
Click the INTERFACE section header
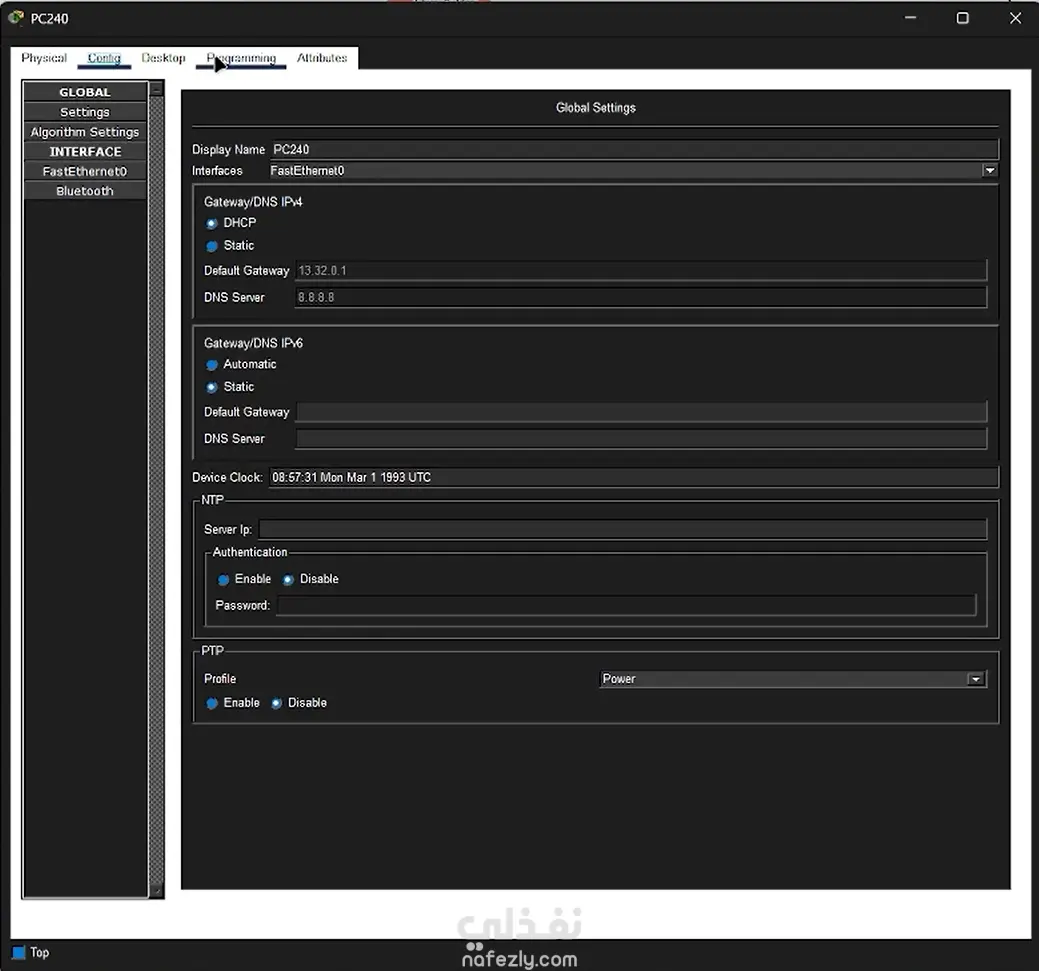(x=85, y=152)
